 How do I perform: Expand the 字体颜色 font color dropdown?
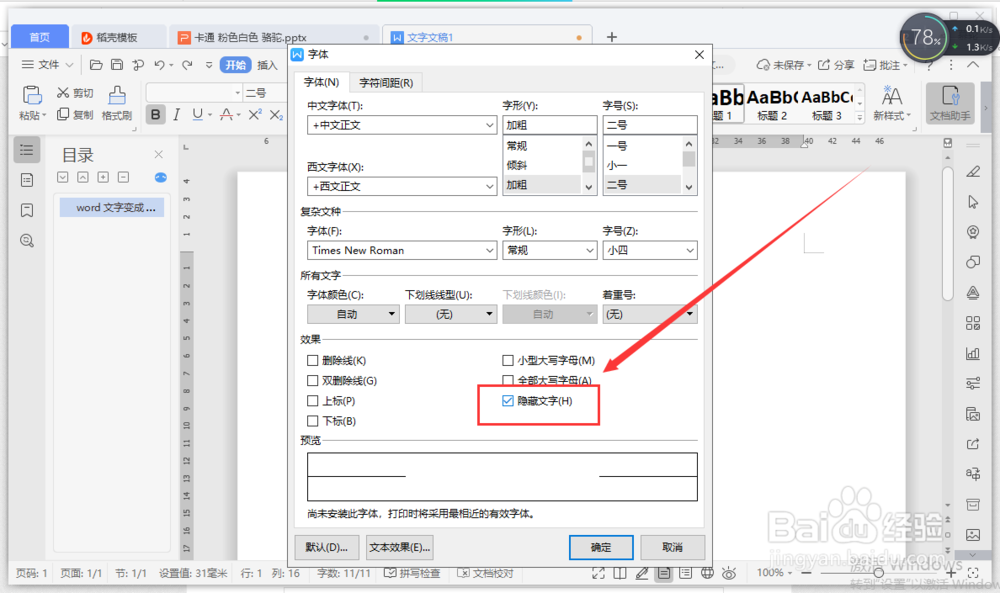(x=352, y=313)
